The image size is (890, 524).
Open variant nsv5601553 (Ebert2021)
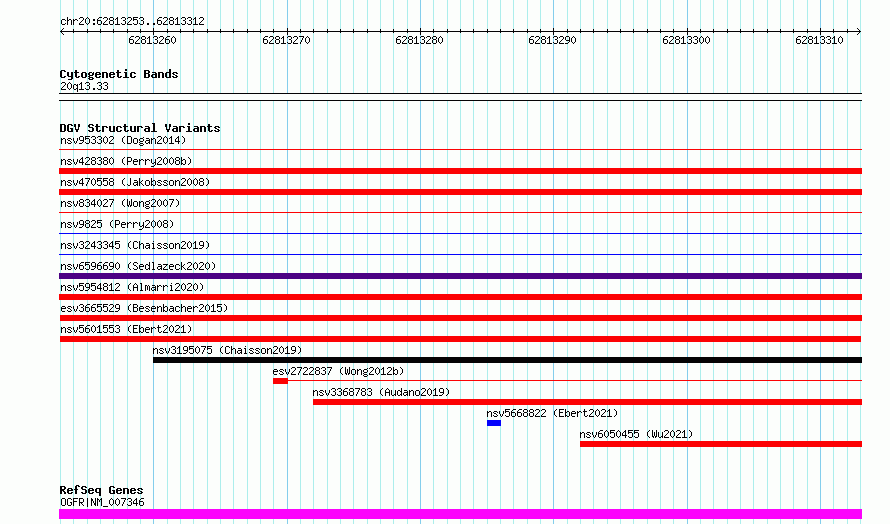pyautogui.click(x=126, y=329)
